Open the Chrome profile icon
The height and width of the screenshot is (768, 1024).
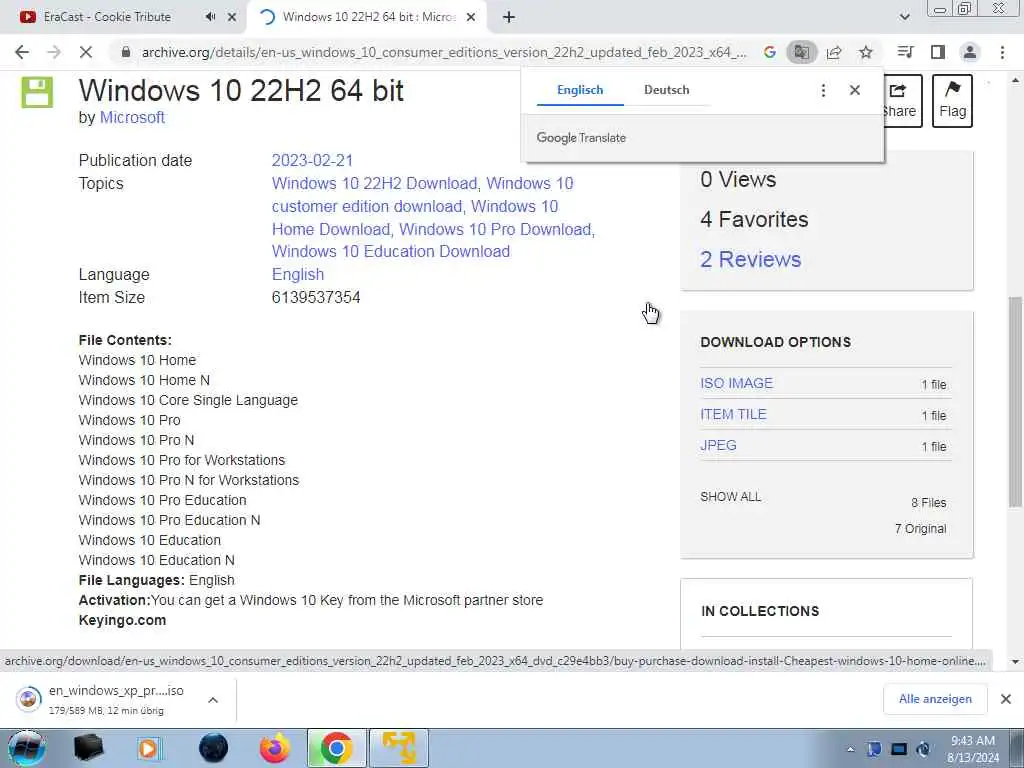point(970,52)
